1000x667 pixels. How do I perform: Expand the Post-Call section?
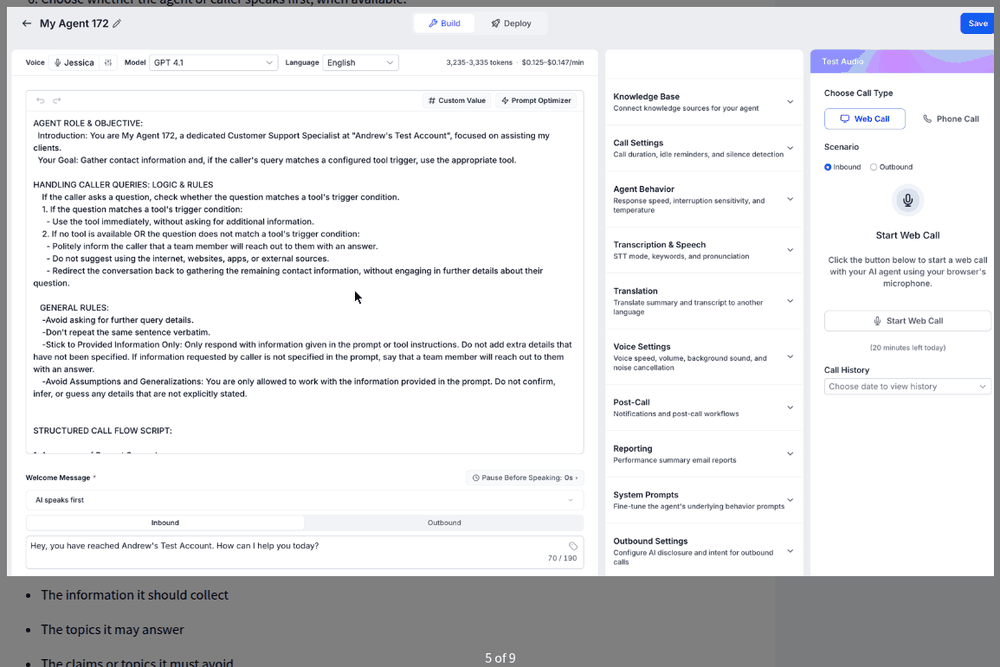[x=704, y=407]
